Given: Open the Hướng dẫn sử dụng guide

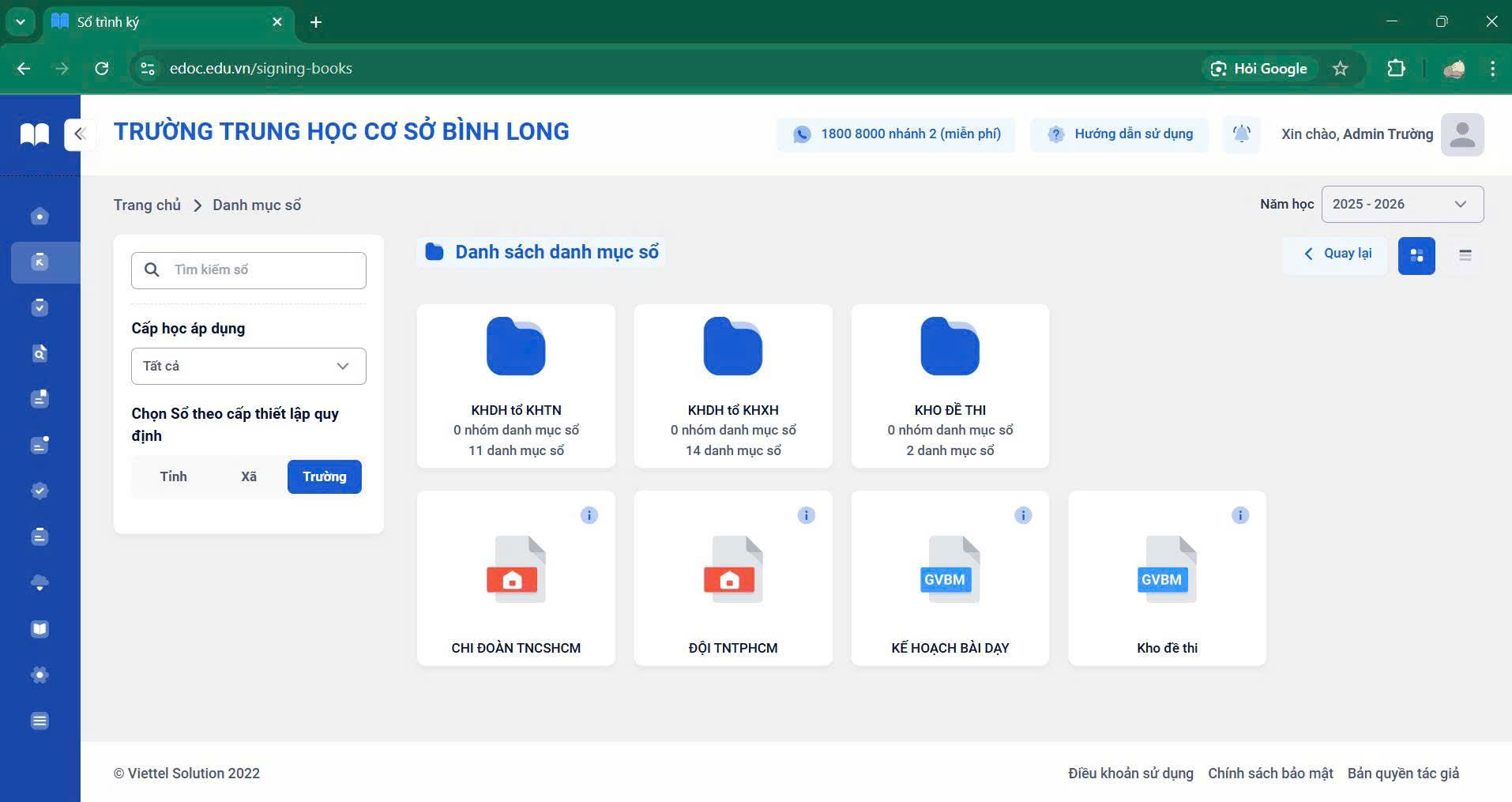Looking at the screenshot, I should [x=1119, y=134].
